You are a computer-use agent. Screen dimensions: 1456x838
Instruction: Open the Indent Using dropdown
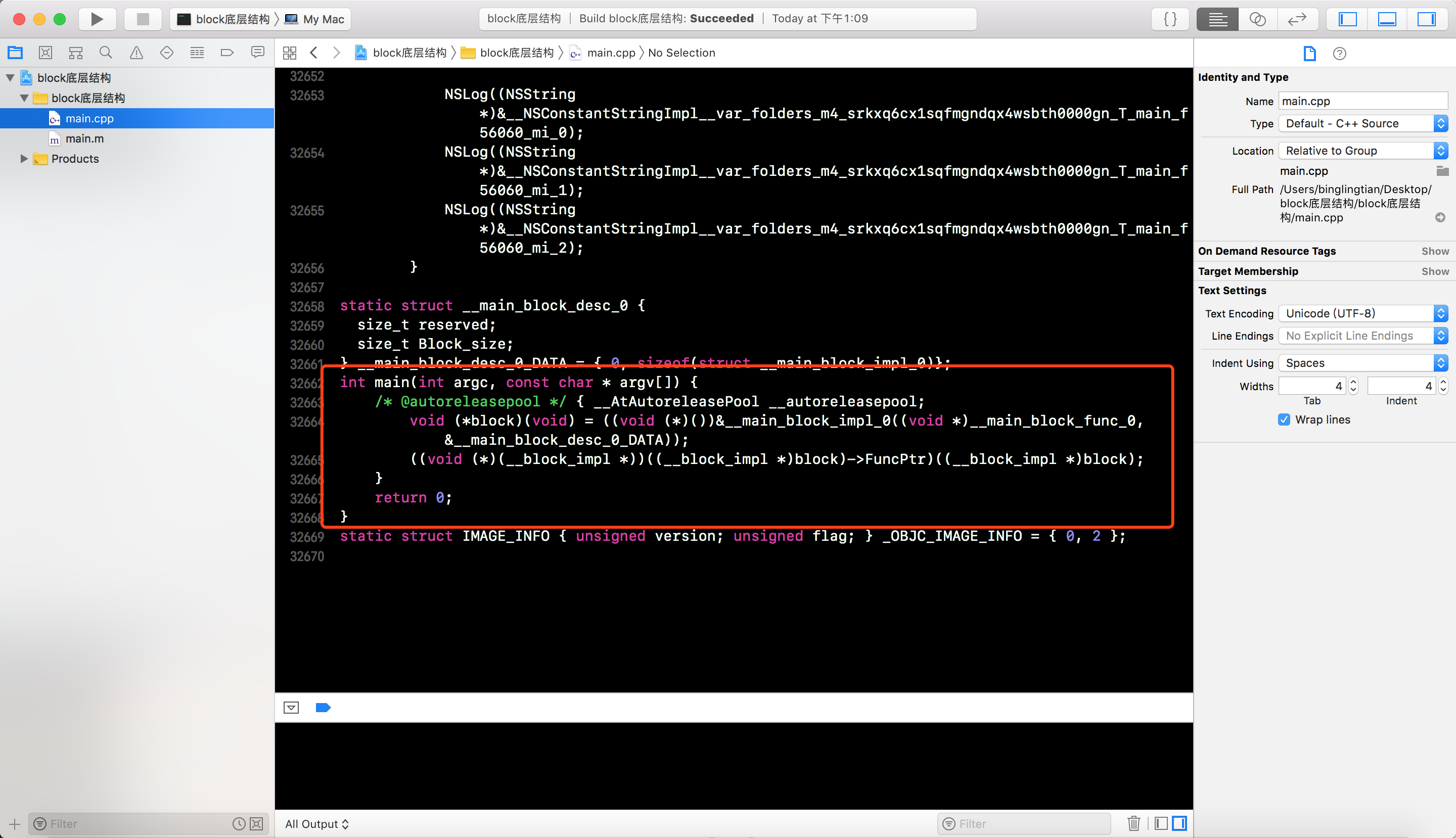[1363, 363]
